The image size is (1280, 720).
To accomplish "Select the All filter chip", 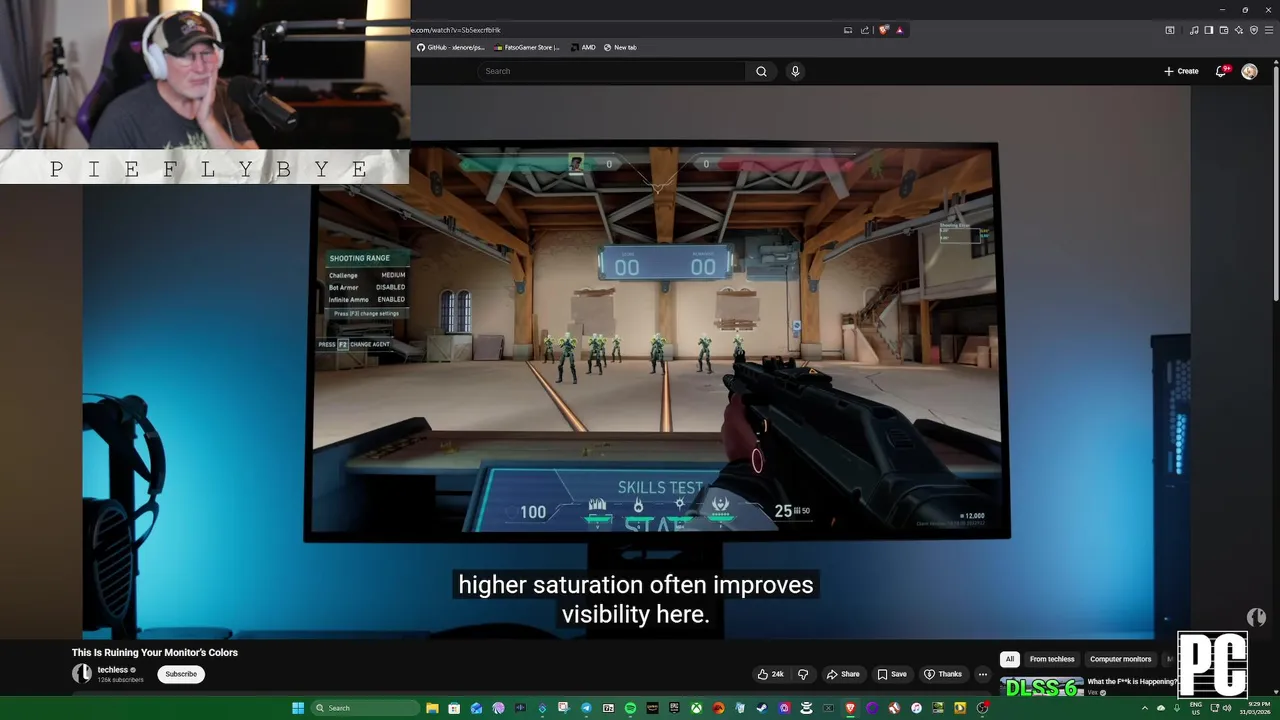I will coord(1010,659).
